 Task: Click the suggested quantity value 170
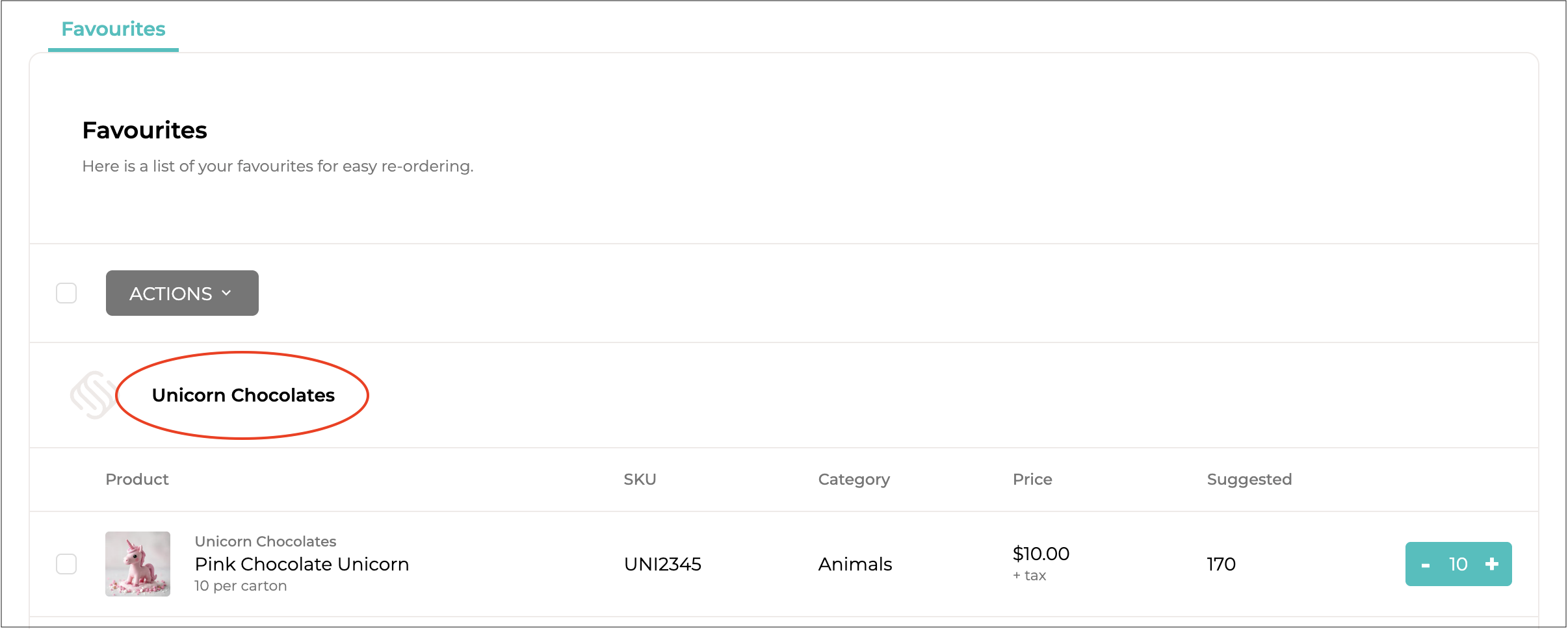point(1221,564)
